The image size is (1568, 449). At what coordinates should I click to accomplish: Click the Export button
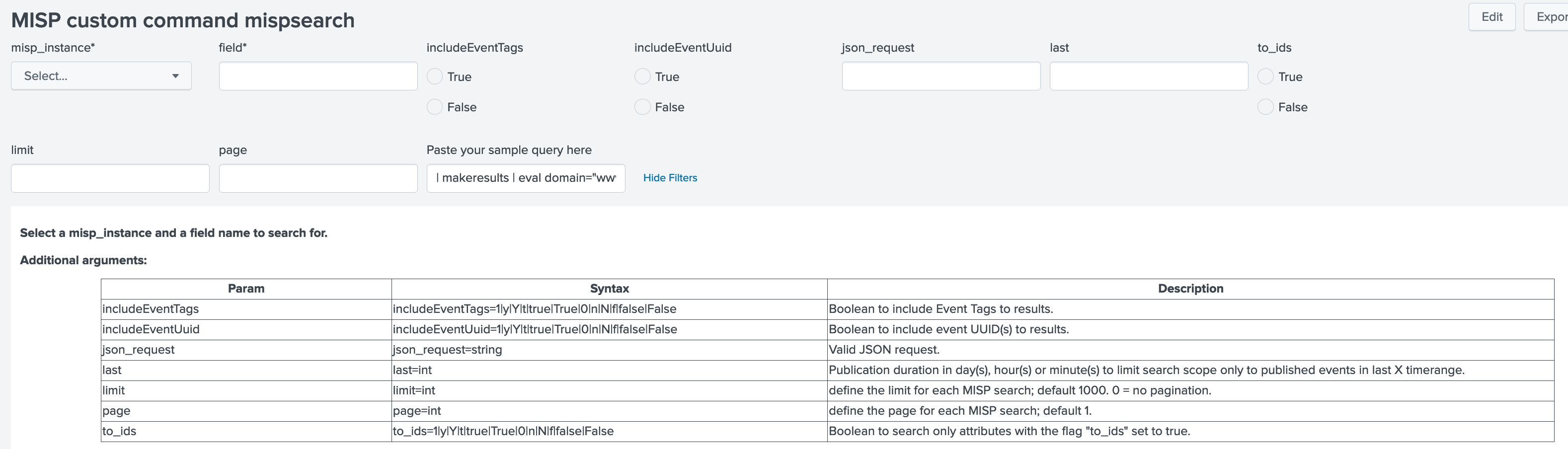coord(1546,17)
